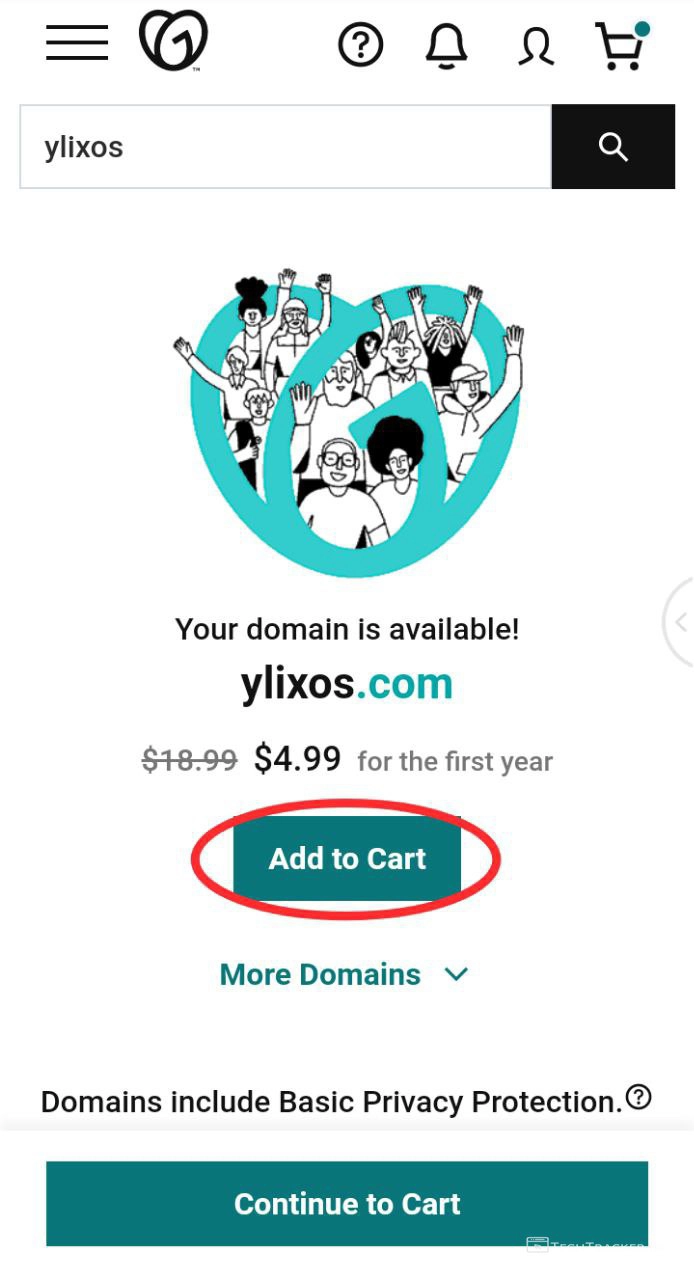
Task: Click the "Your domain is available!" message
Action: [x=347, y=629]
